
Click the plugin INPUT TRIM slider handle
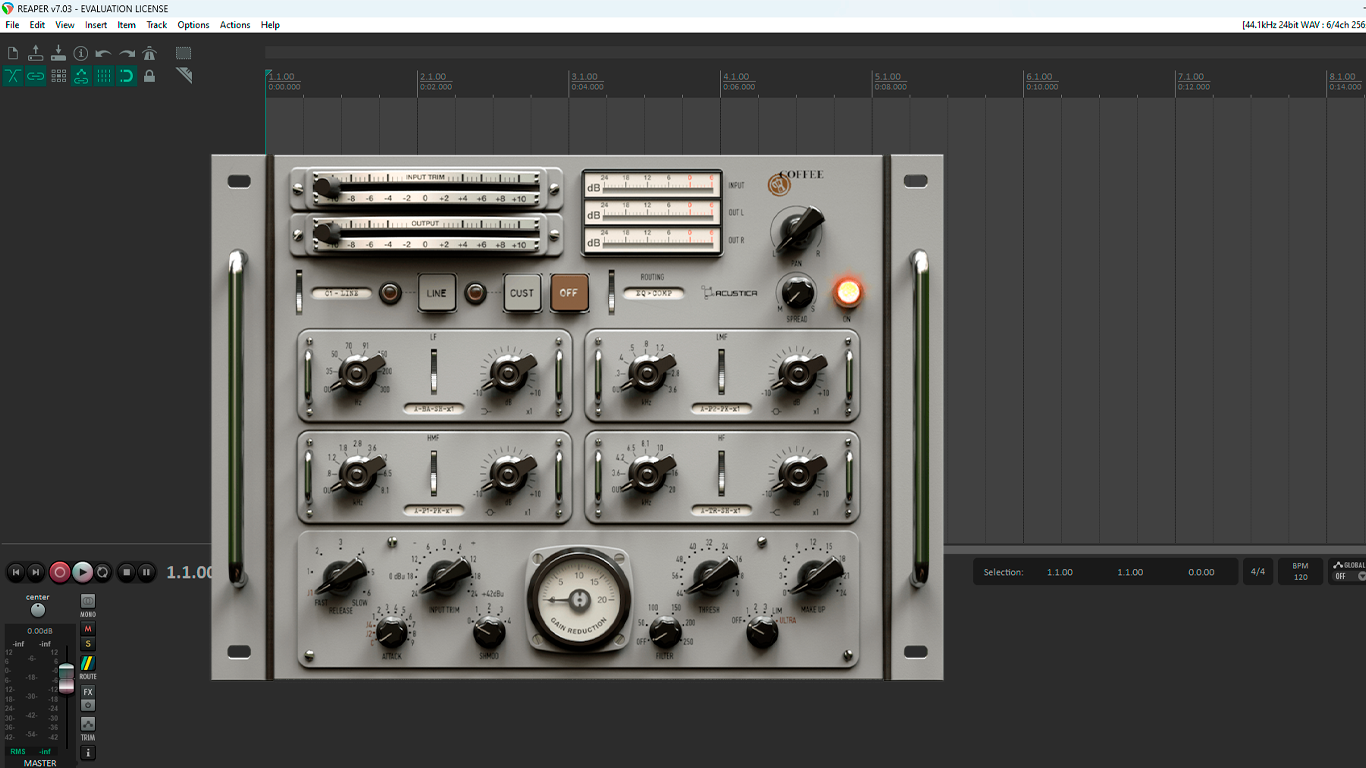(x=326, y=187)
